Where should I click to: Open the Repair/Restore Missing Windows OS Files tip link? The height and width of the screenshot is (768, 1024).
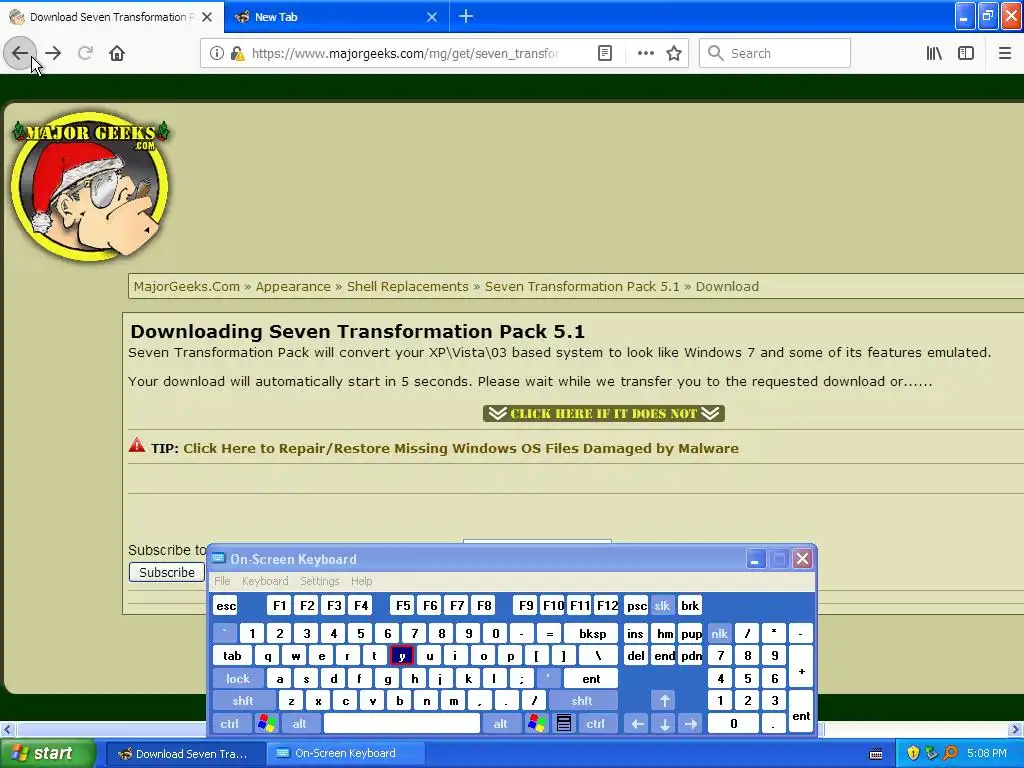pyautogui.click(x=460, y=449)
